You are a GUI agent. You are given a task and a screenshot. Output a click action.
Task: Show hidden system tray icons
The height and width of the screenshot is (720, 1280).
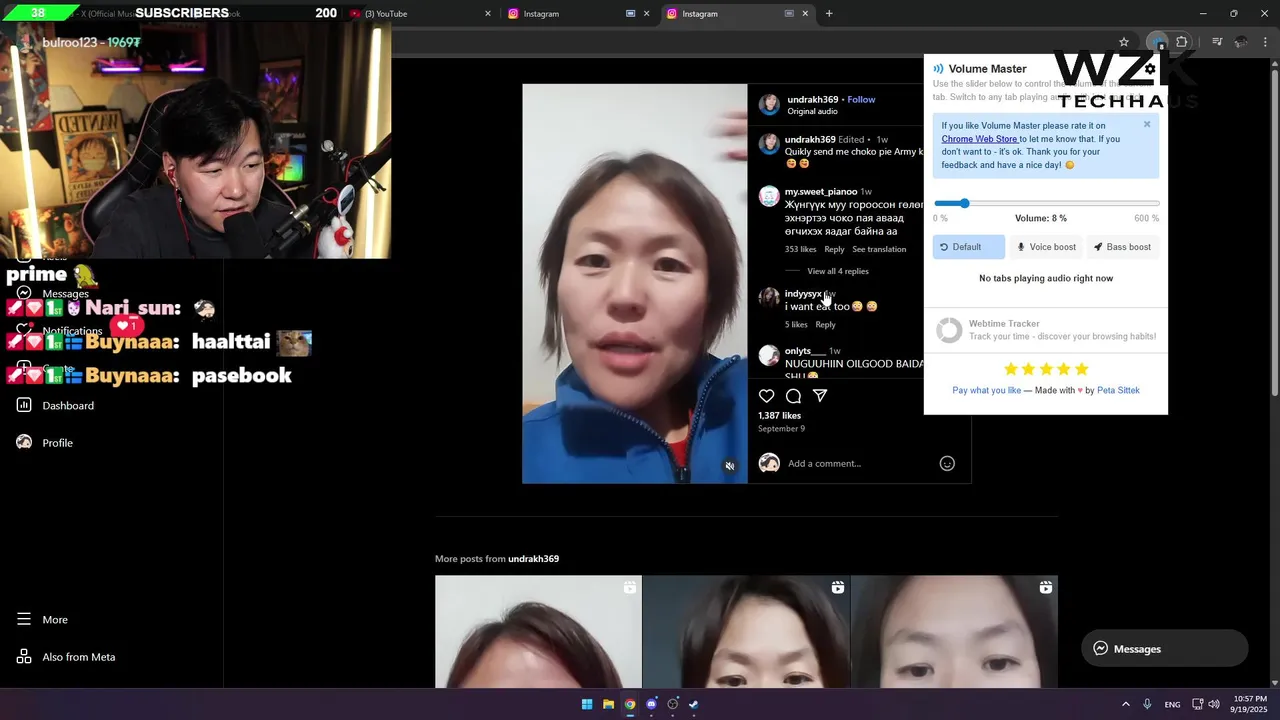[1125, 704]
